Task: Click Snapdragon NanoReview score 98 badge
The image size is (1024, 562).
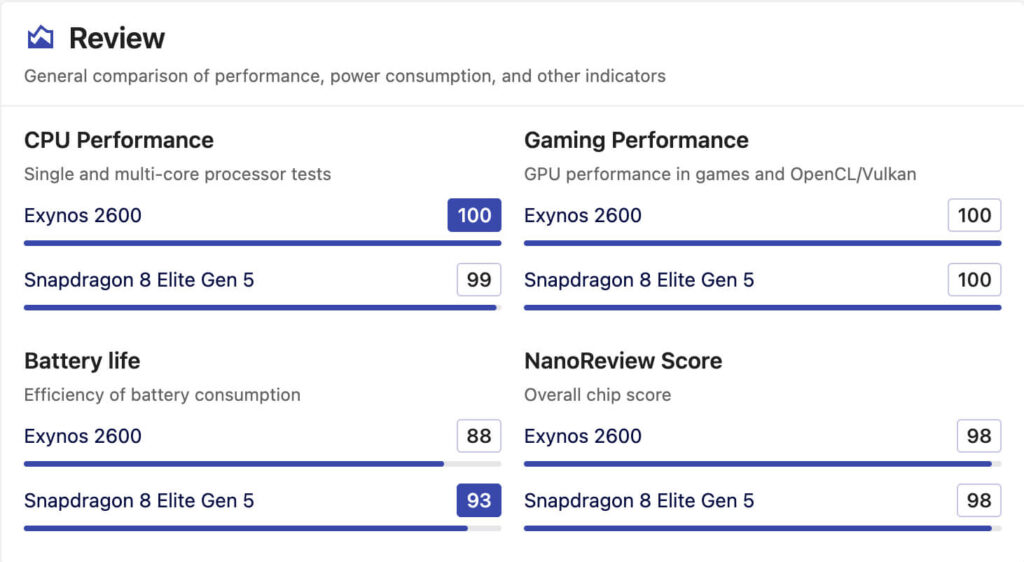Action: coord(979,500)
